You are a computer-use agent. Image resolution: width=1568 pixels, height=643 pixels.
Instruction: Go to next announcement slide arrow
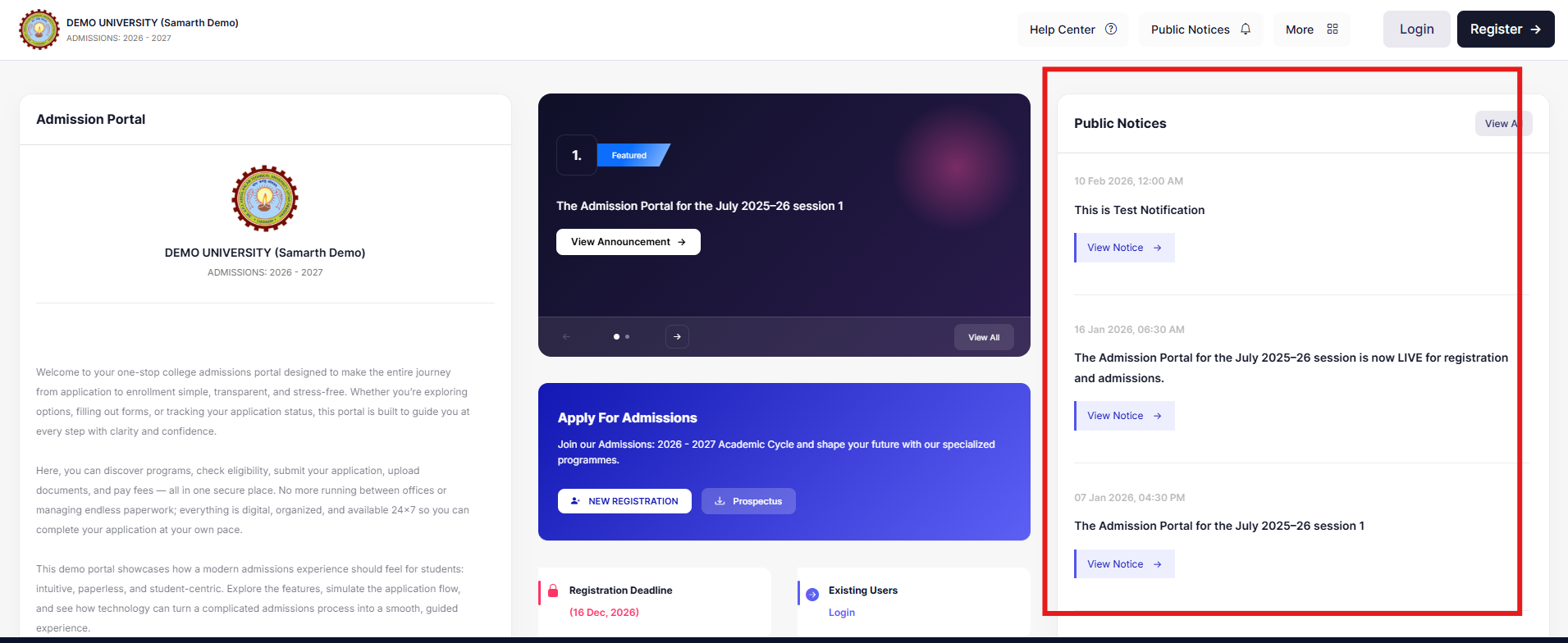point(677,337)
